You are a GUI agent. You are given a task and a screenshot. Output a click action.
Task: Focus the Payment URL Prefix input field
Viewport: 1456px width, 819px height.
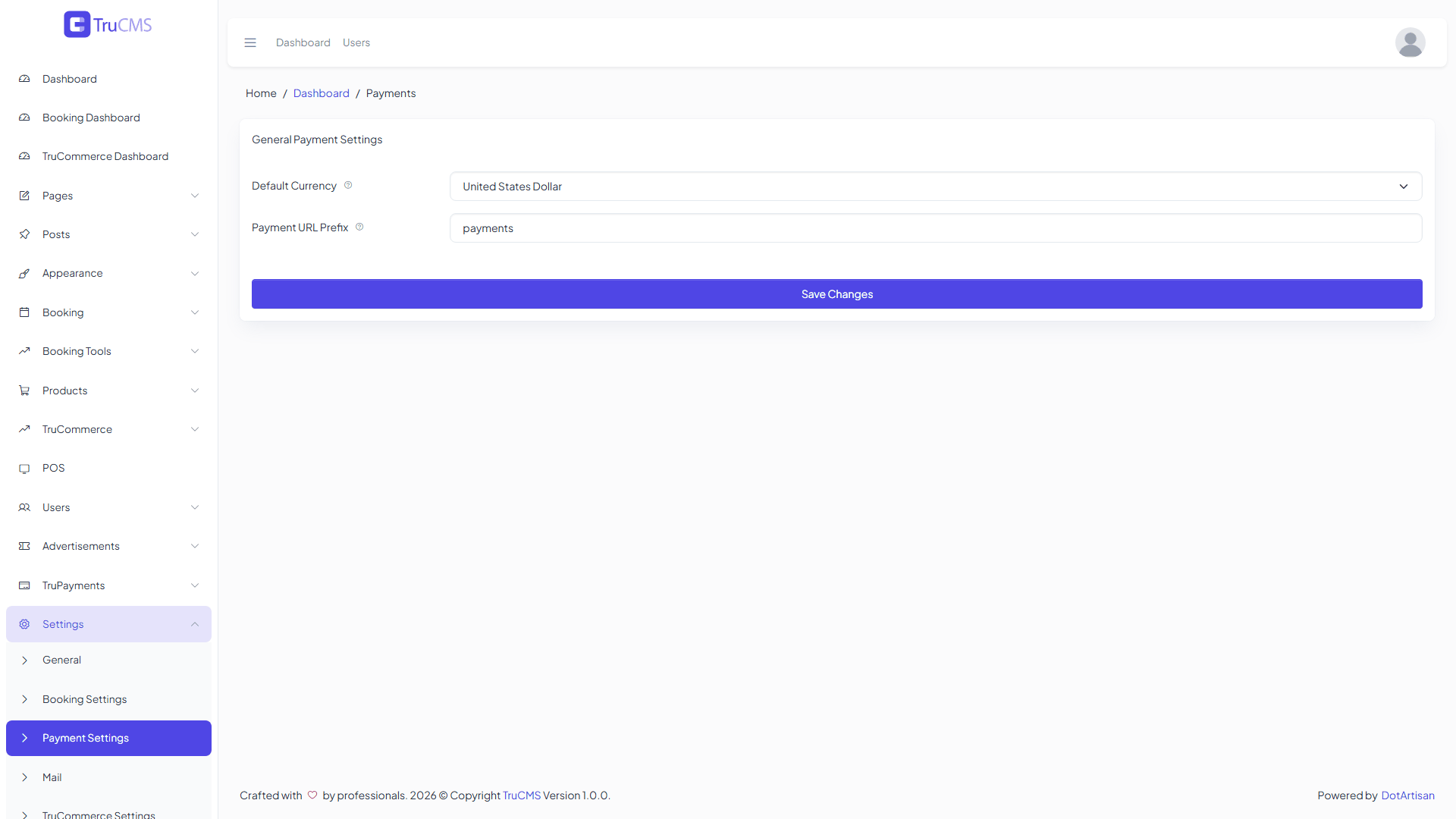point(936,228)
